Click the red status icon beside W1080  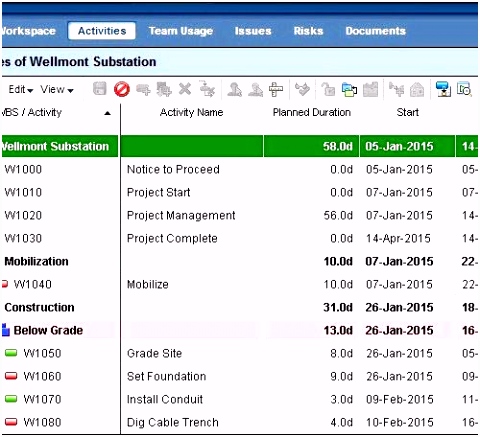[x=11, y=422]
